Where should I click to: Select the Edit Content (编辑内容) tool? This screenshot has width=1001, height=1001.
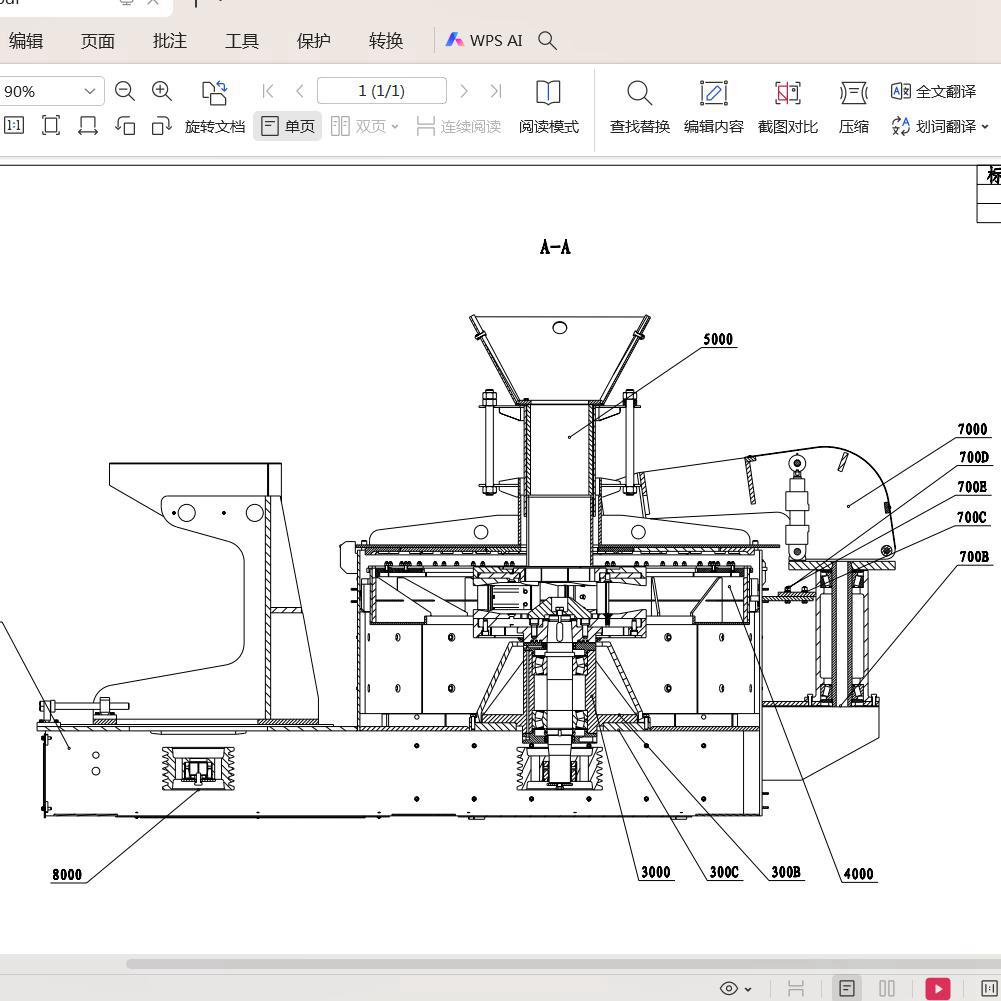[713, 107]
